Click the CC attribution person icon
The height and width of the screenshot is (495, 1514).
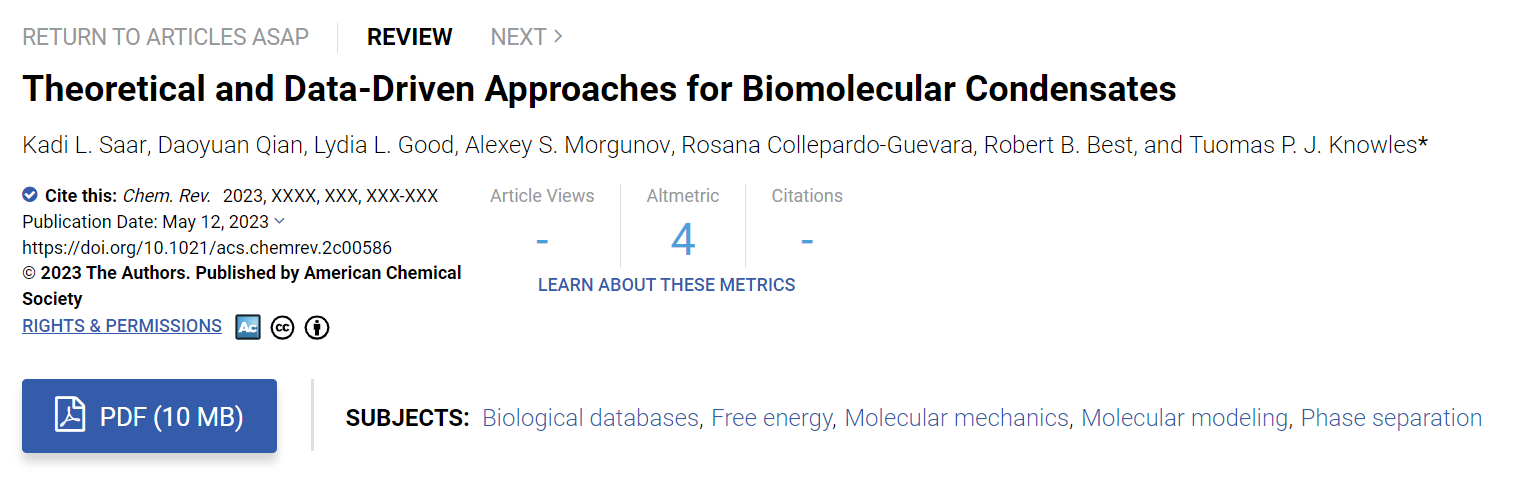[317, 327]
